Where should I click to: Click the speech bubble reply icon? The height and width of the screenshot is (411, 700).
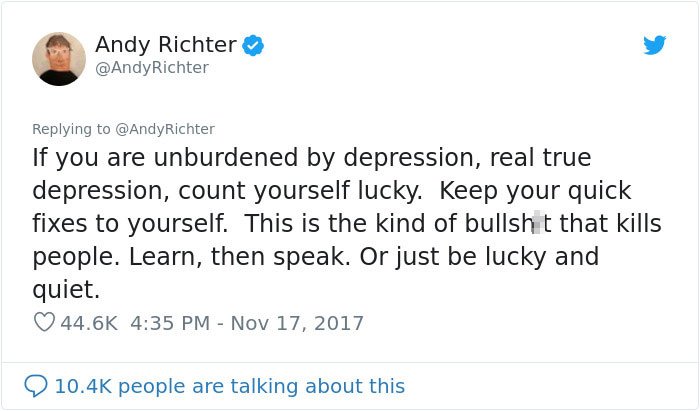(x=35, y=386)
